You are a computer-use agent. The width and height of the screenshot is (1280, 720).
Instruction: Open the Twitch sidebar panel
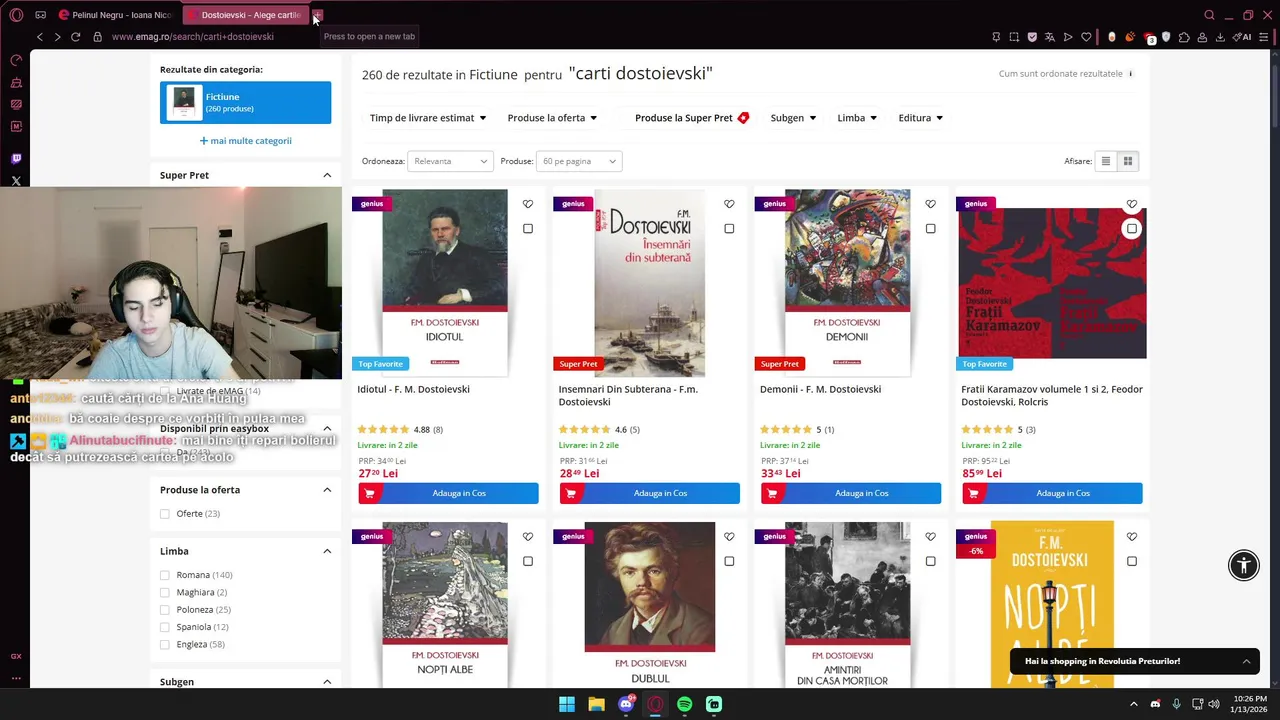16,159
